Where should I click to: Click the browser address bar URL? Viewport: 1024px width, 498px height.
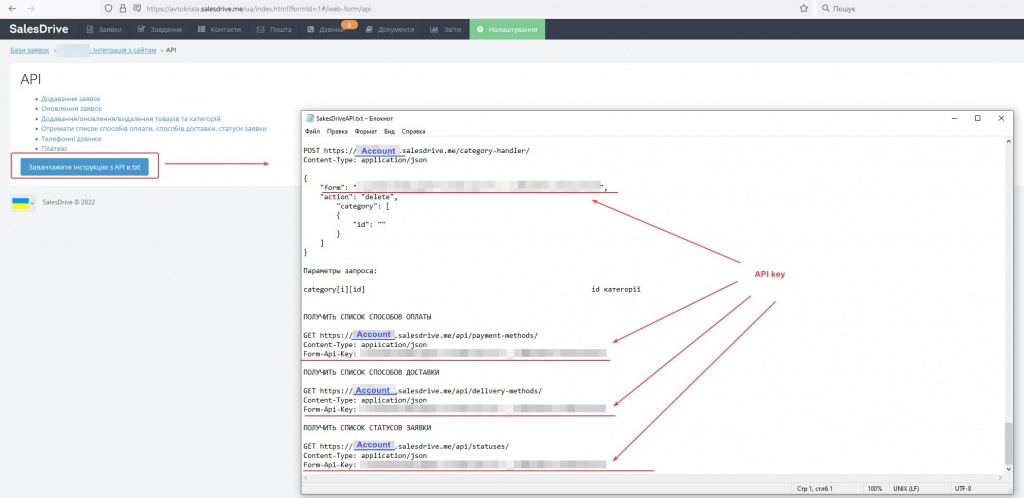[x=261, y=9]
